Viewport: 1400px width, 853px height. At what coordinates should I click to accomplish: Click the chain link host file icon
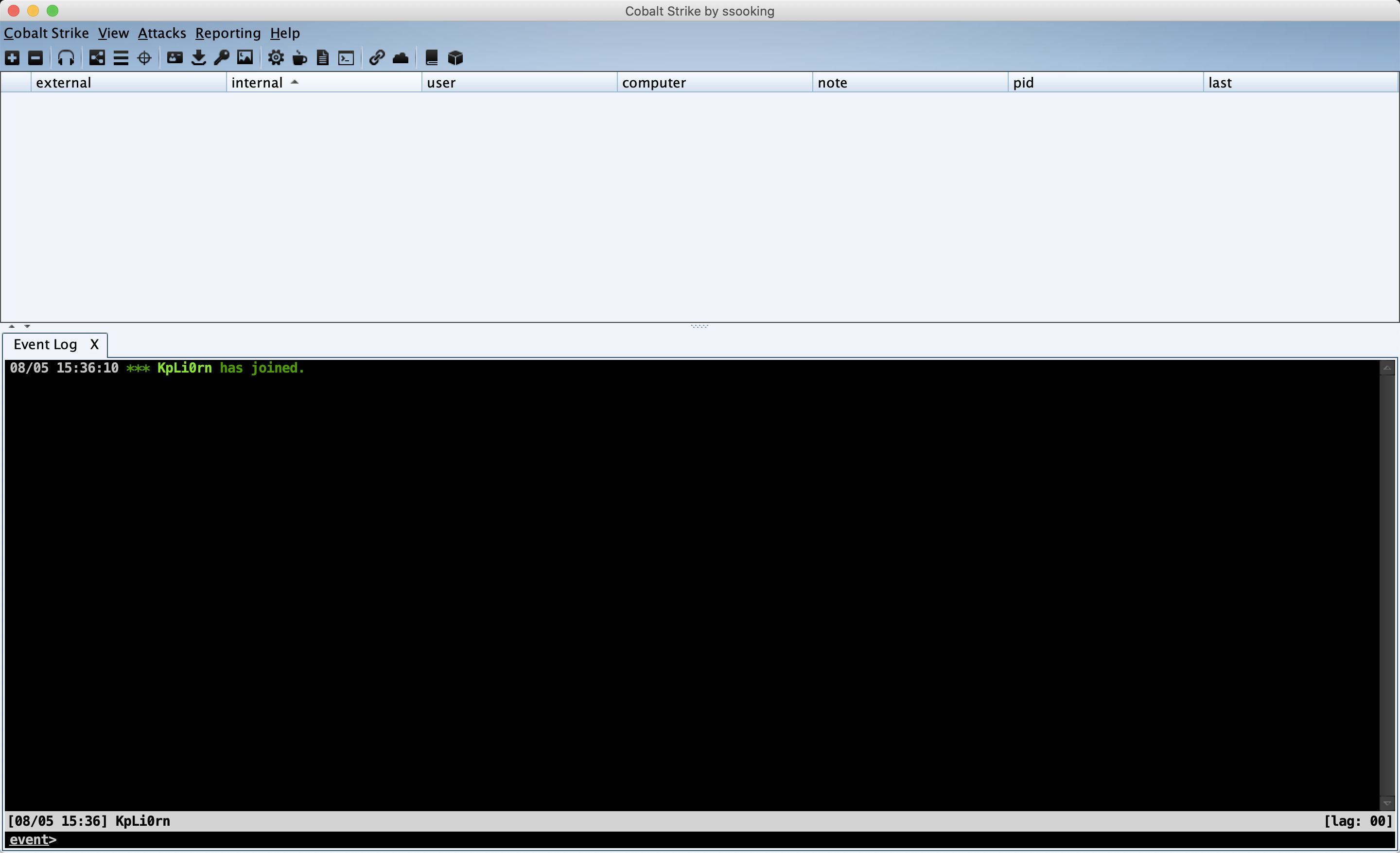click(x=377, y=58)
